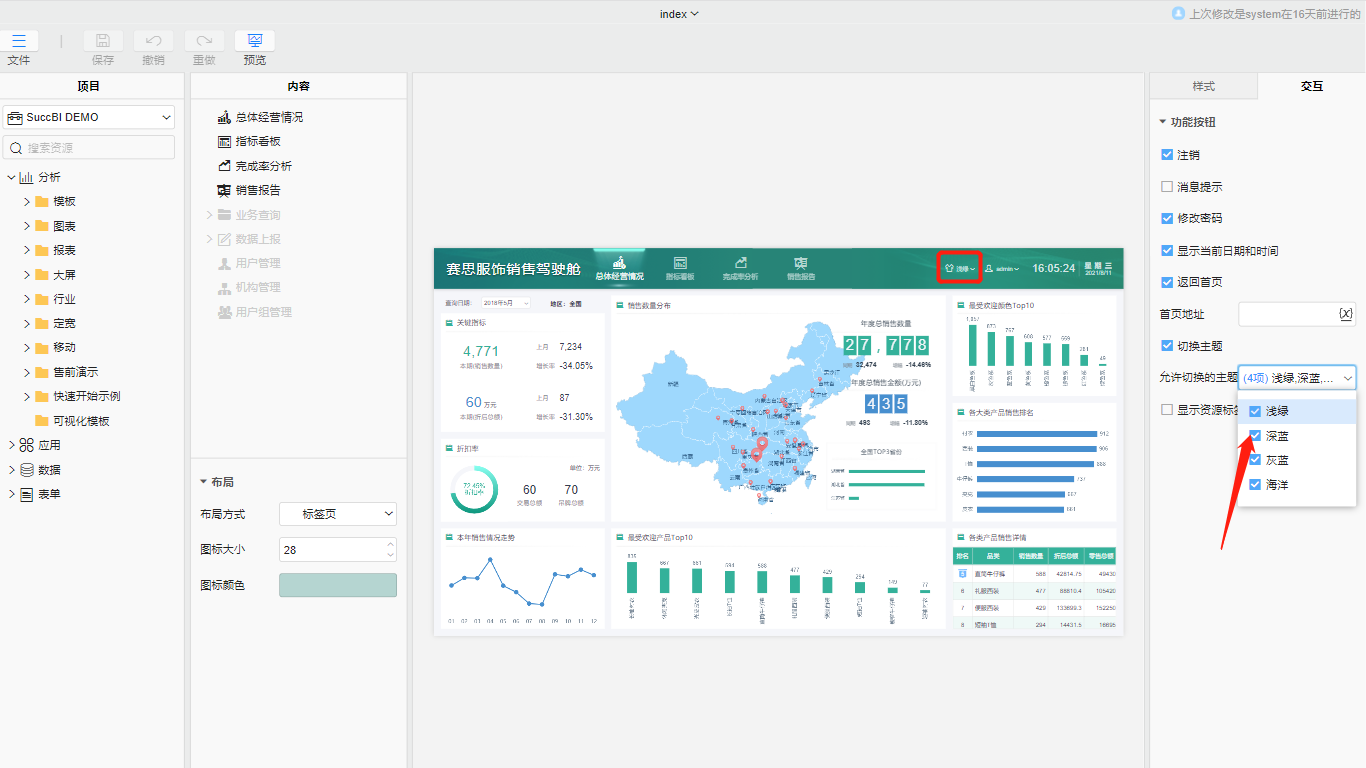
Task: Uncheck the 注销 checkbox
Action: point(1166,155)
